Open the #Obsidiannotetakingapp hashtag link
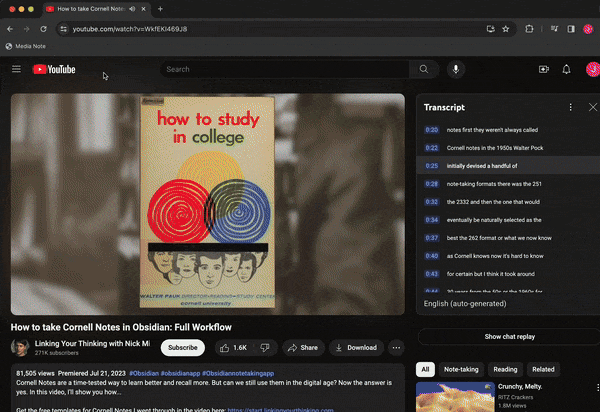 [x=238, y=373]
